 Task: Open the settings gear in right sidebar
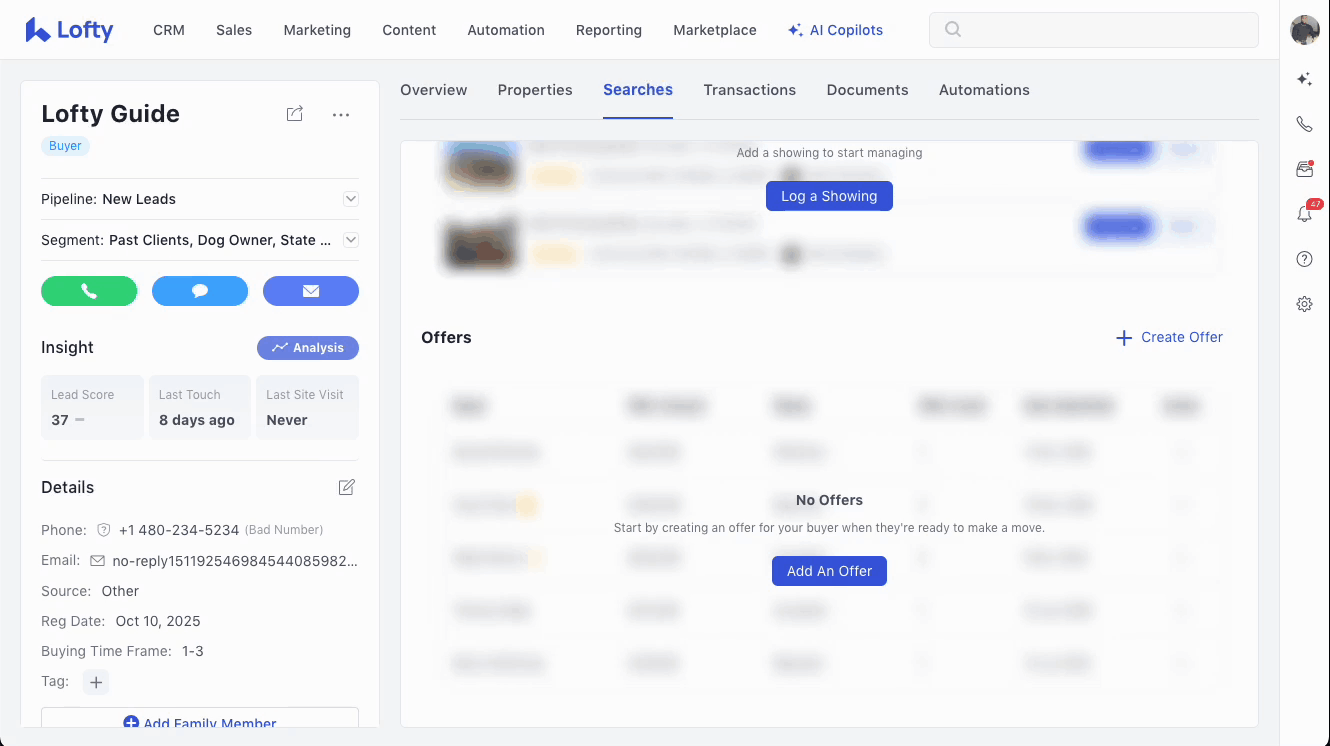tap(1304, 304)
